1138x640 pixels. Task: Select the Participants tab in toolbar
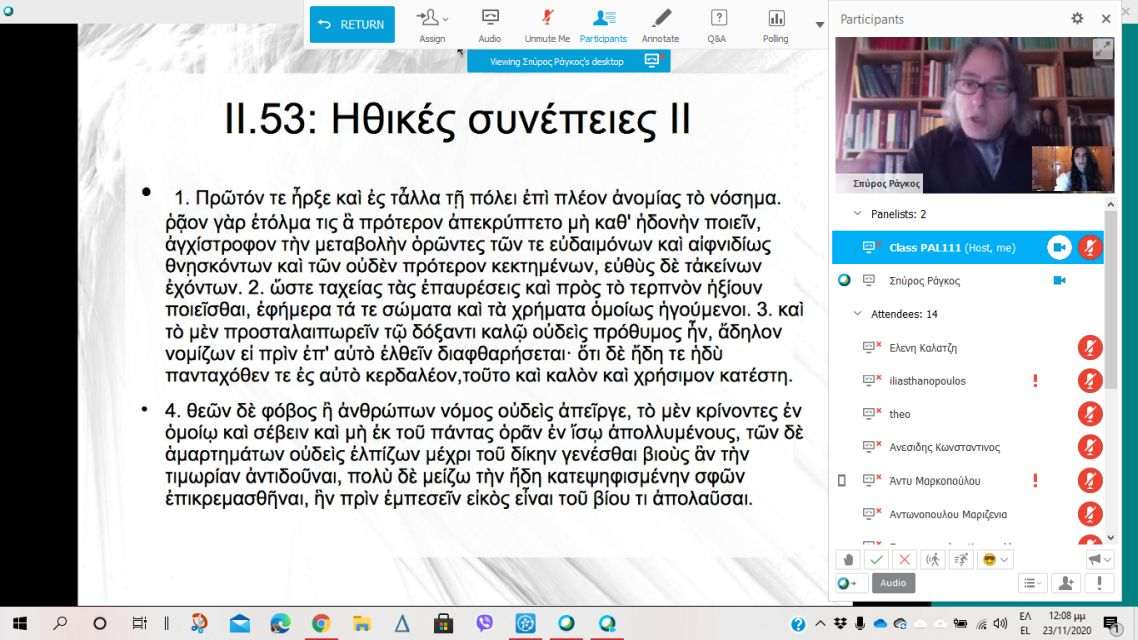603,24
